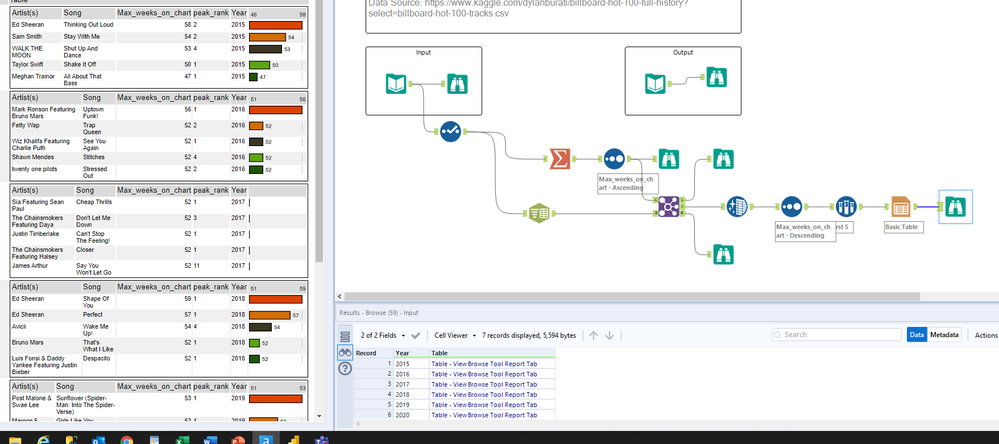Select Browse tool on Join's upper output

point(723,159)
